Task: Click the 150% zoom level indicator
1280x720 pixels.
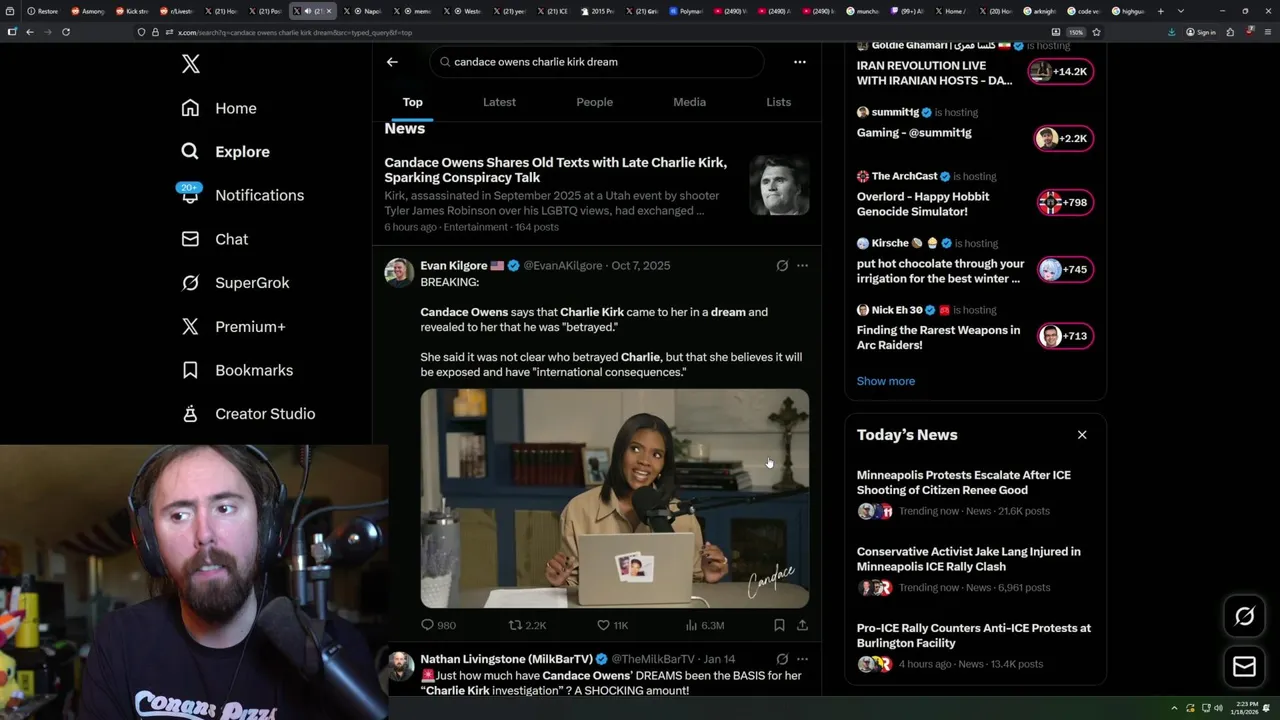Action: (x=1076, y=32)
